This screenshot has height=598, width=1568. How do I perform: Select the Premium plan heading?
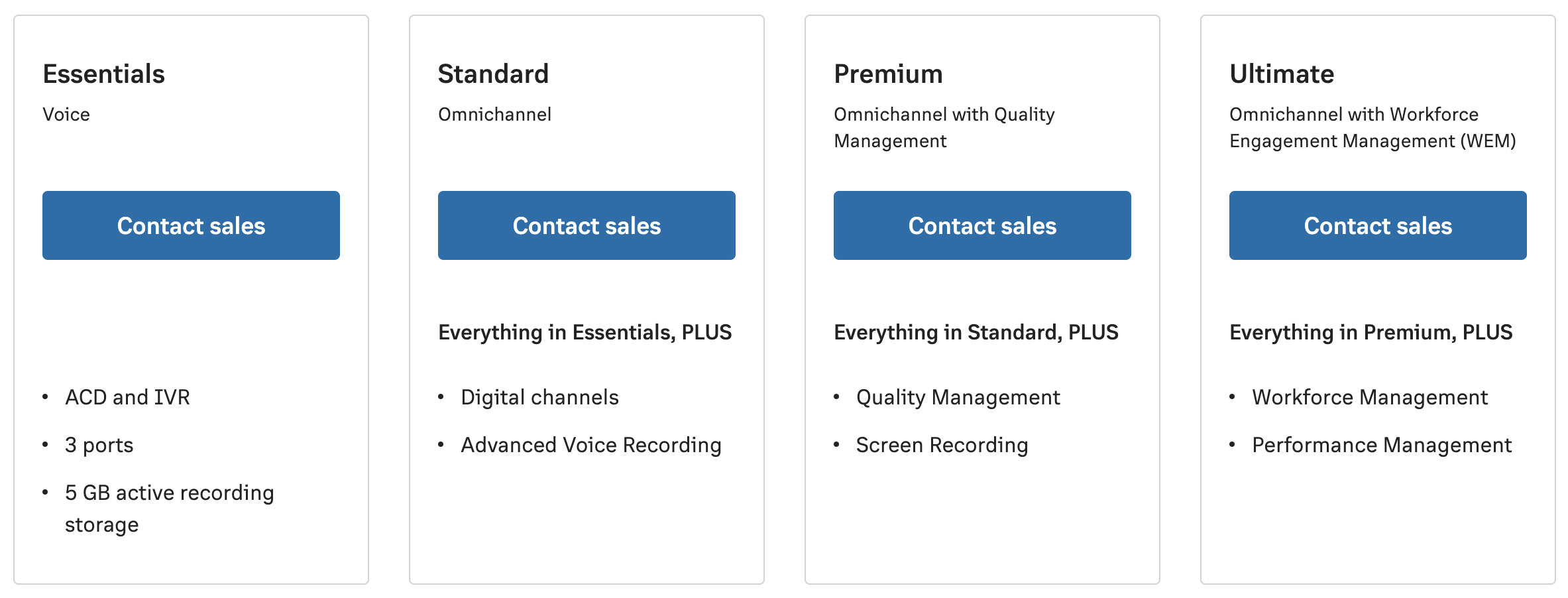pos(888,74)
